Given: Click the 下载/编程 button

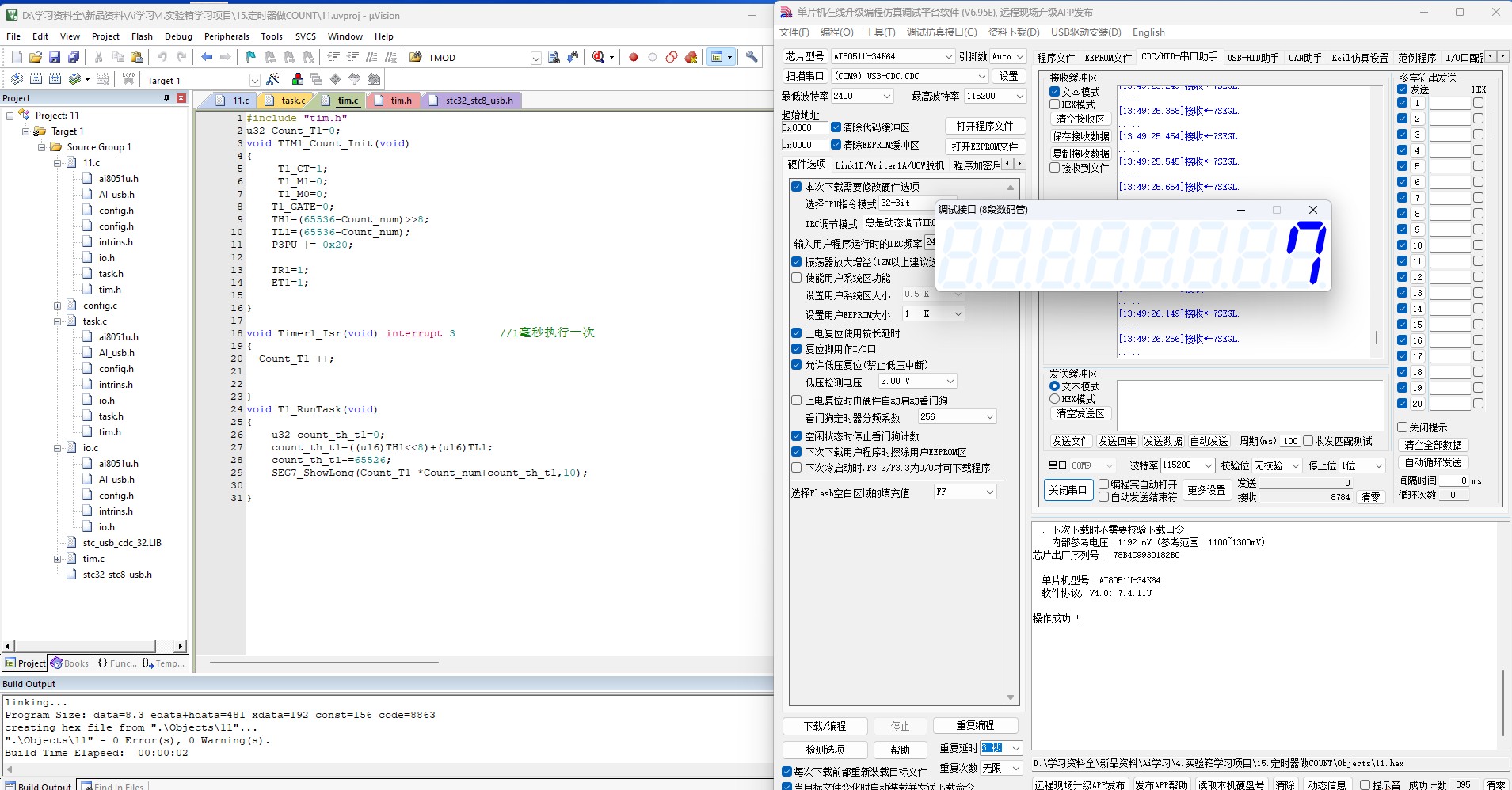Looking at the screenshot, I should (x=825, y=726).
